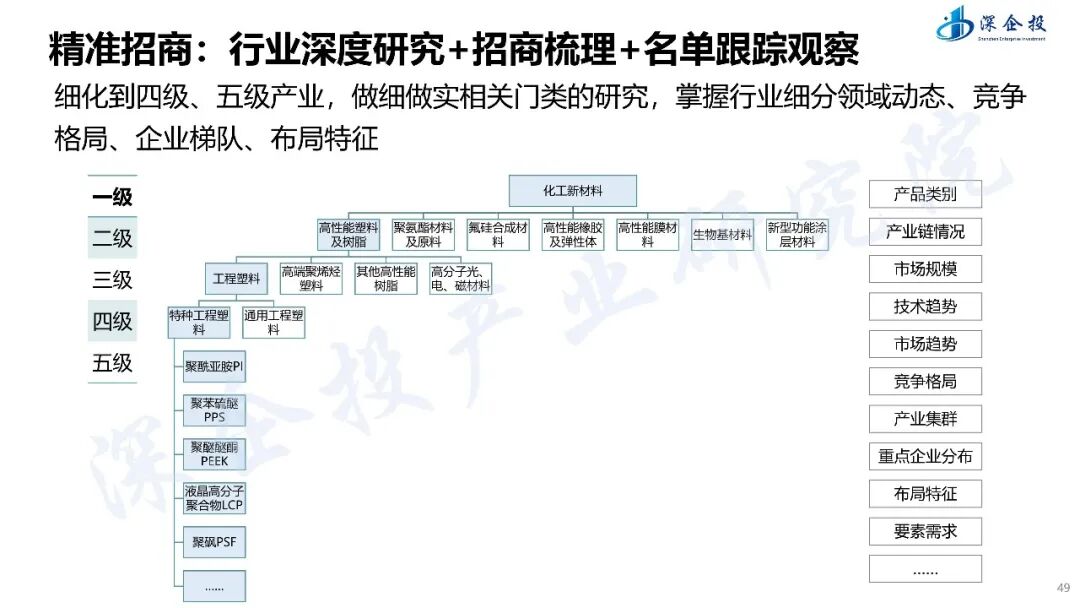Viewport: 1080px width, 608px height.
Task: Select the 液晶高分子聚合物LCP node
Action: (x=213, y=496)
